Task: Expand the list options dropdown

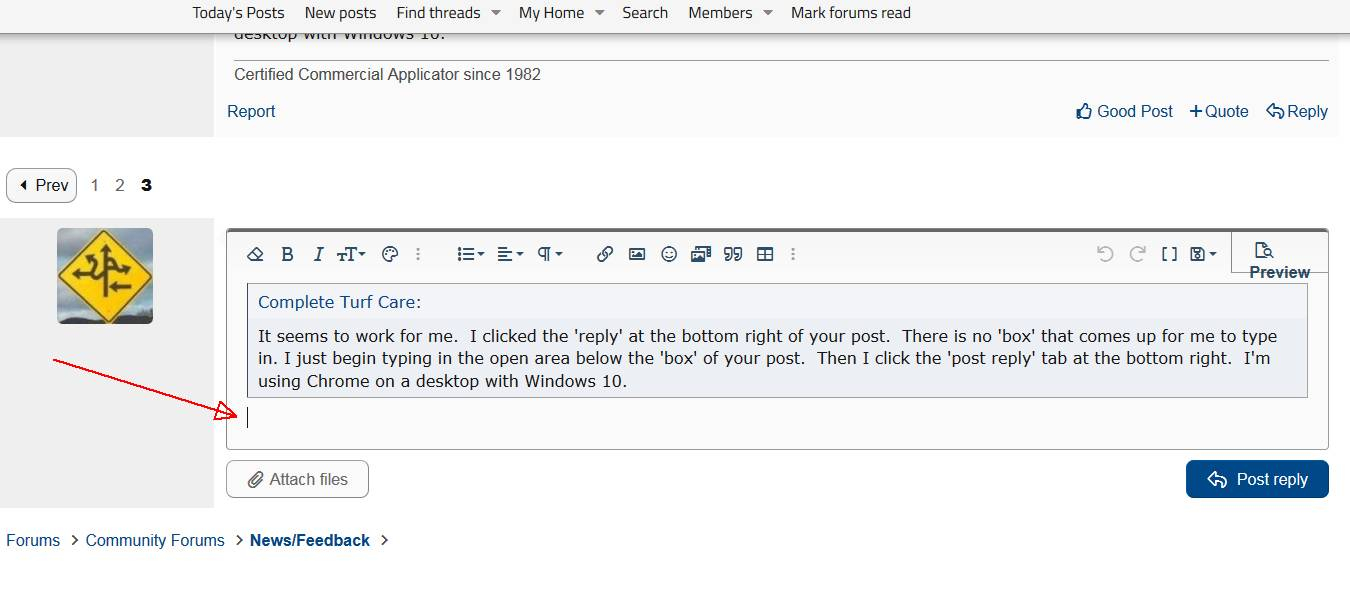Action: [470, 254]
